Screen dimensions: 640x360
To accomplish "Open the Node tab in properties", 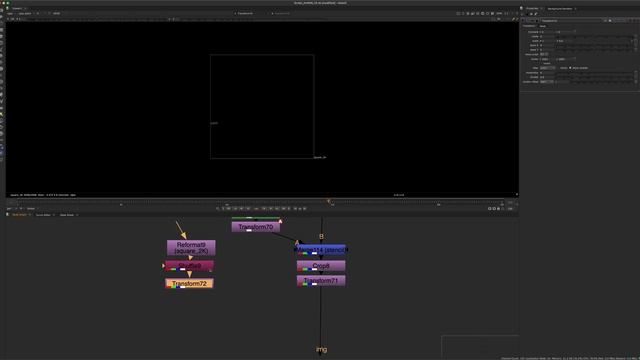I will click(x=542, y=26).
